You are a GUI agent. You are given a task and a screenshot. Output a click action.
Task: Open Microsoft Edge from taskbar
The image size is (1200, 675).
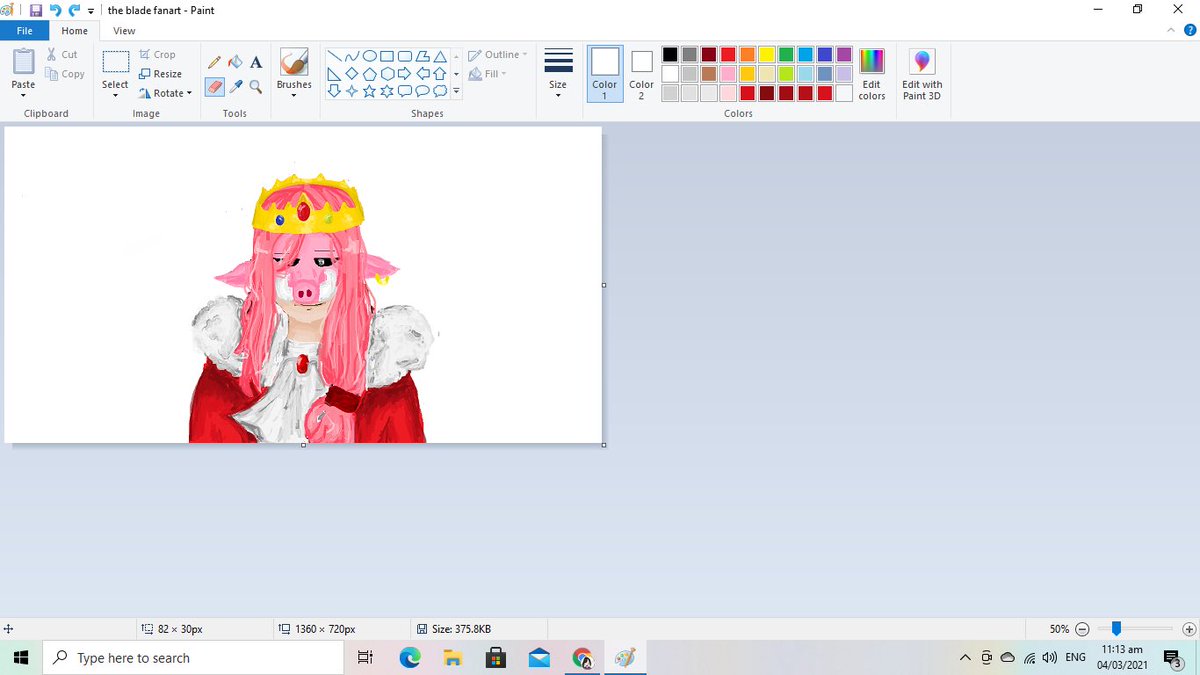point(410,658)
